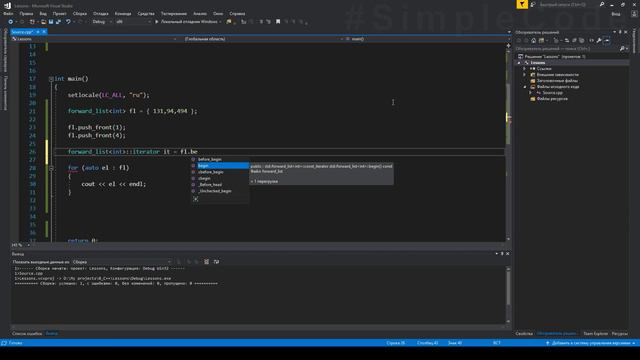This screenshot has width=640, height=360.
Task: Open the Проект menu
Action: 60,13
